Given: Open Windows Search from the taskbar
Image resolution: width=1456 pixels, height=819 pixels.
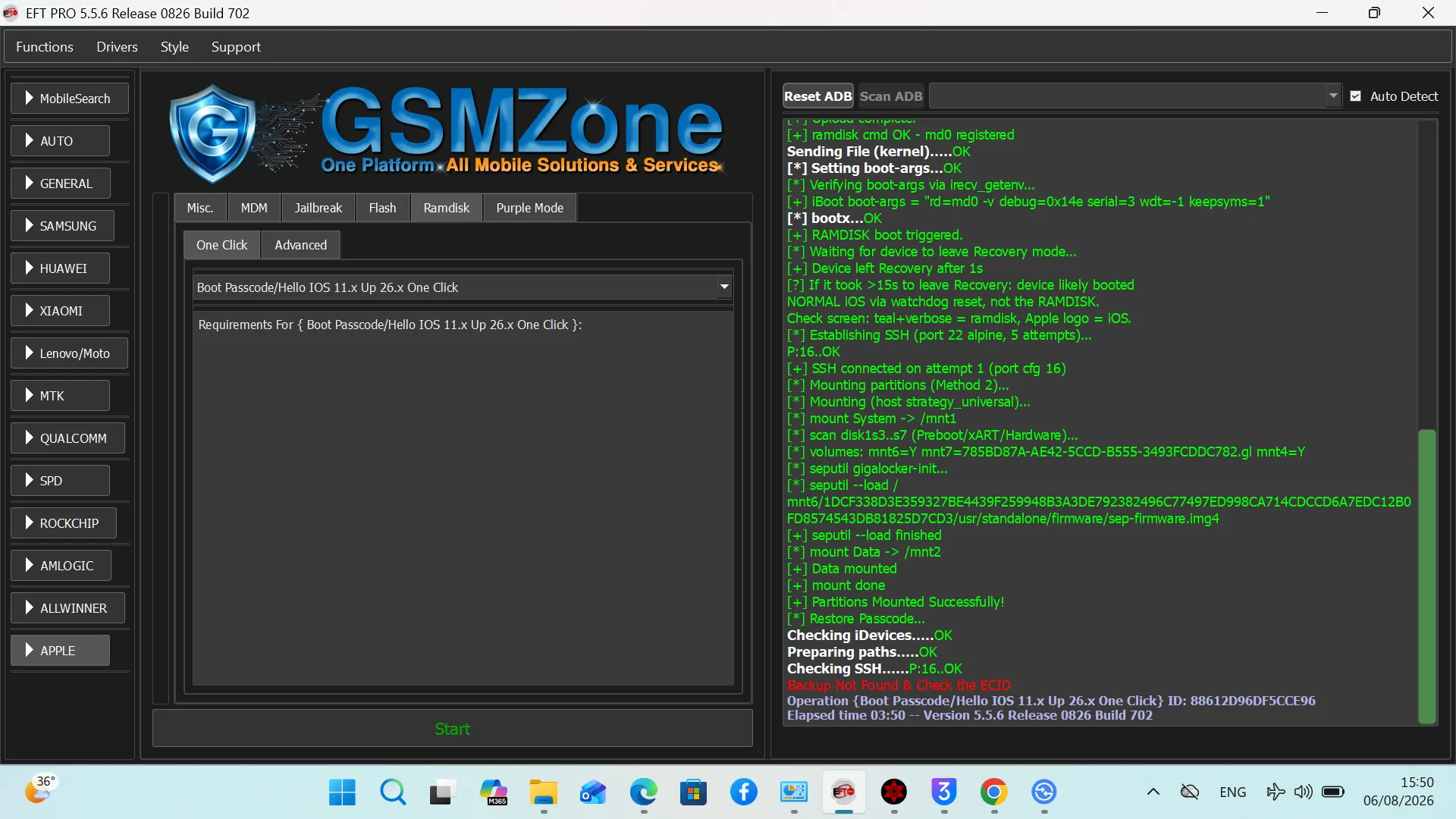Looking at the screenshot, I should pos(392,792).
